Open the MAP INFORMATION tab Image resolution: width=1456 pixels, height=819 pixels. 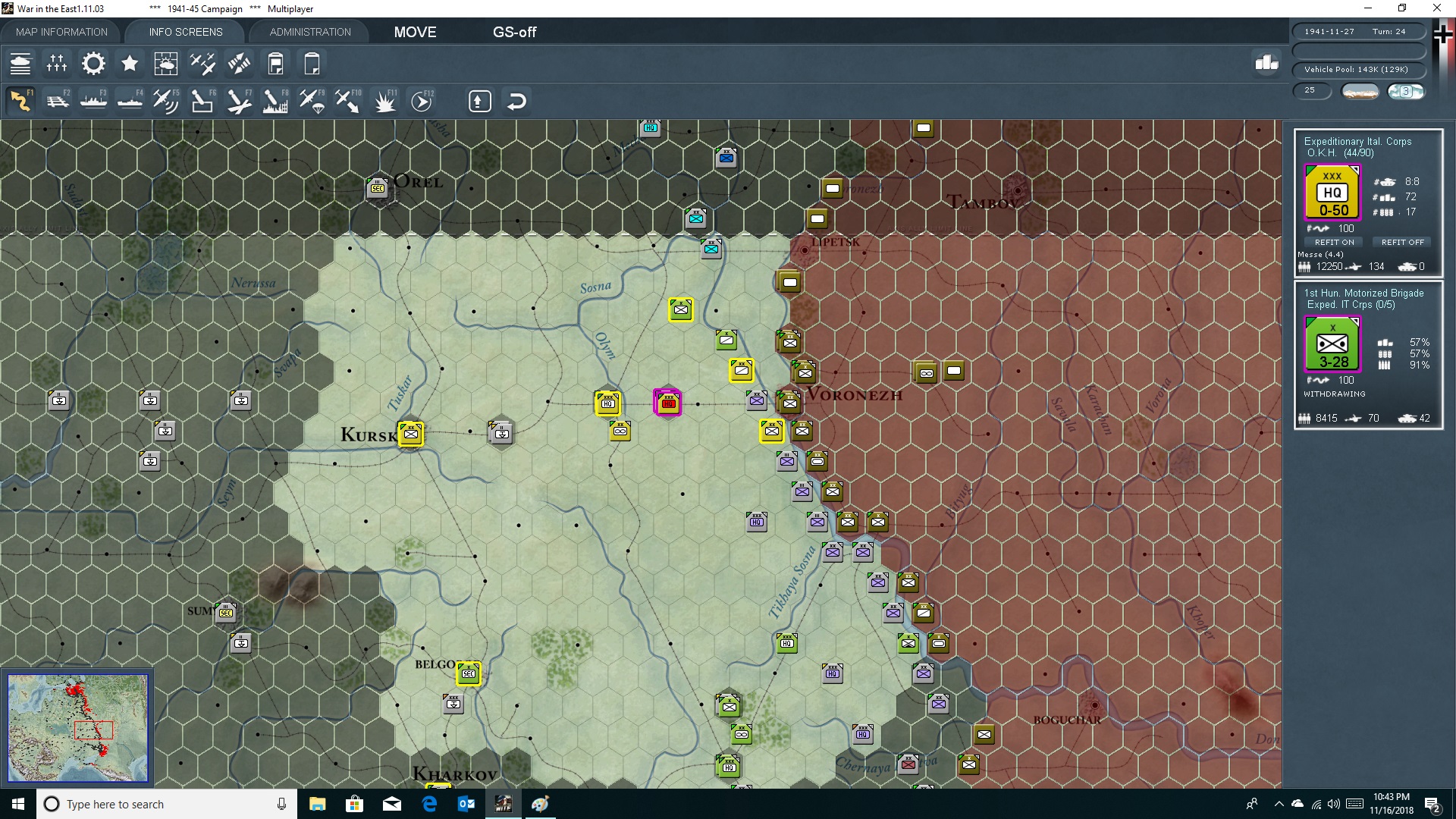tap(62, 32)
